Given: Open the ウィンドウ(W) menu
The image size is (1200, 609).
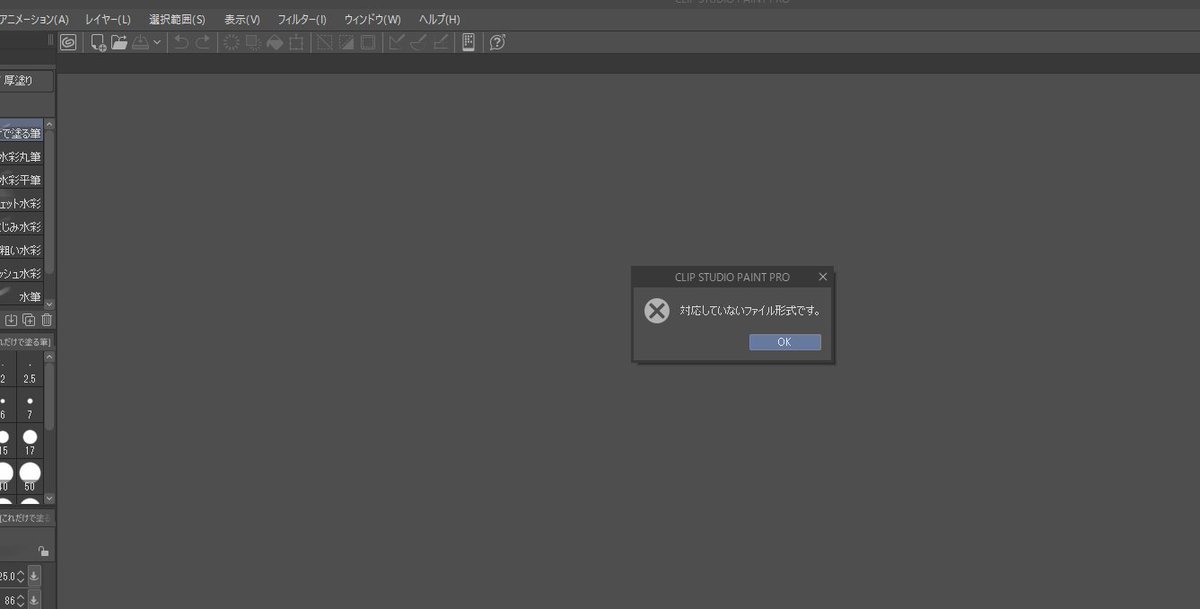Looking at the screenshot, I should pyautogui.click(x=372, y=19).
